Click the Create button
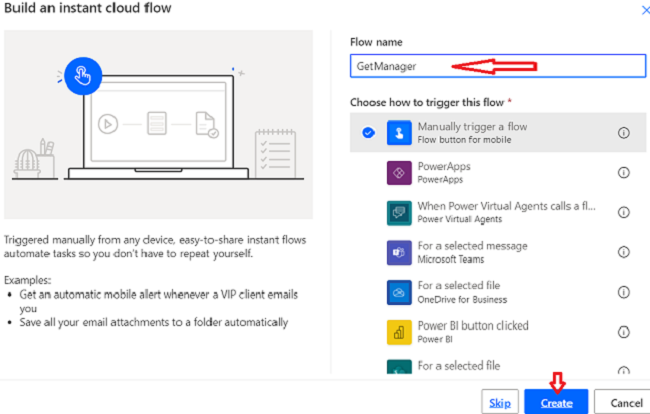 (x=556, y=402)
